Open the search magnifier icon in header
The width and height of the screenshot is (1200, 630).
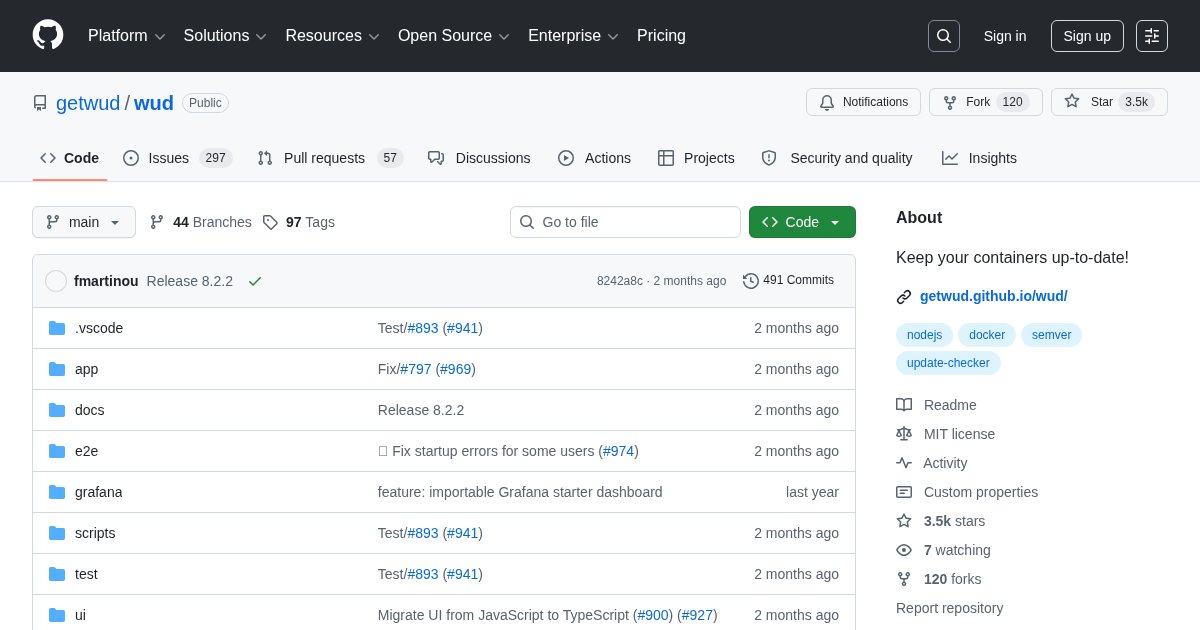(x=944, y=36)
